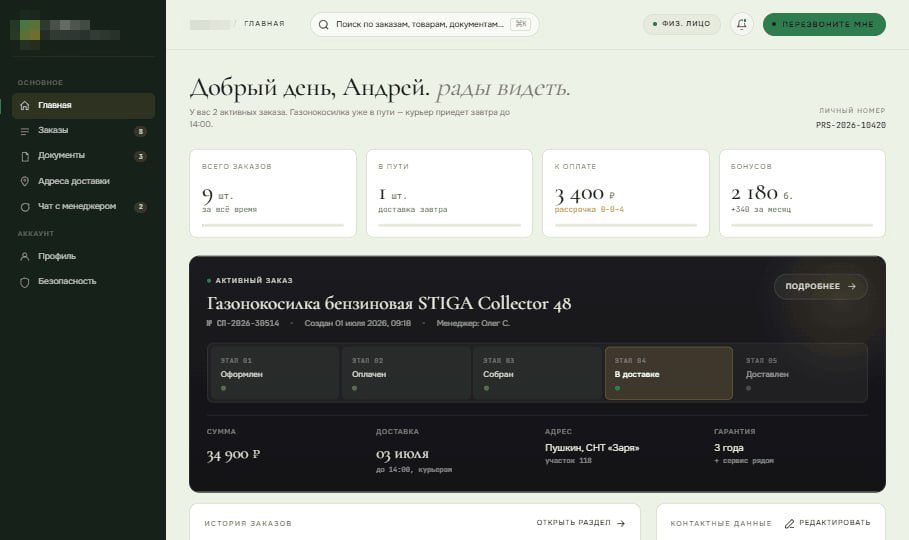Click the pencil icon next to Редактировать

(789, 524)
